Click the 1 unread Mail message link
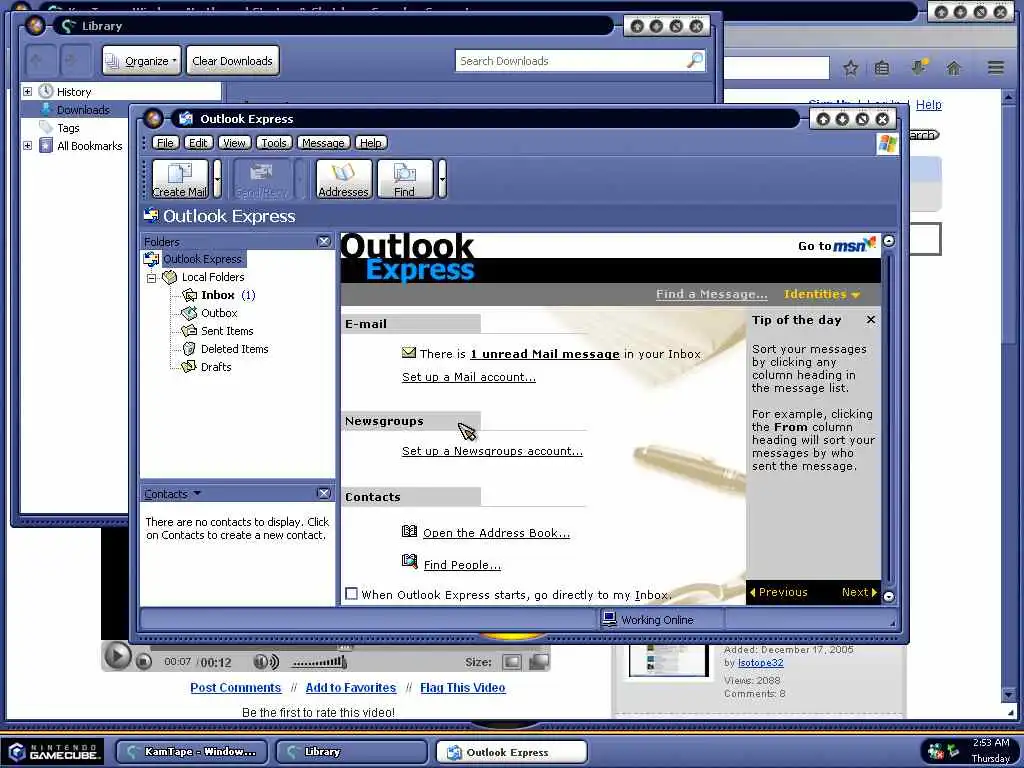This screenshot has height=768, width=1024. click(x=545, y=354)
